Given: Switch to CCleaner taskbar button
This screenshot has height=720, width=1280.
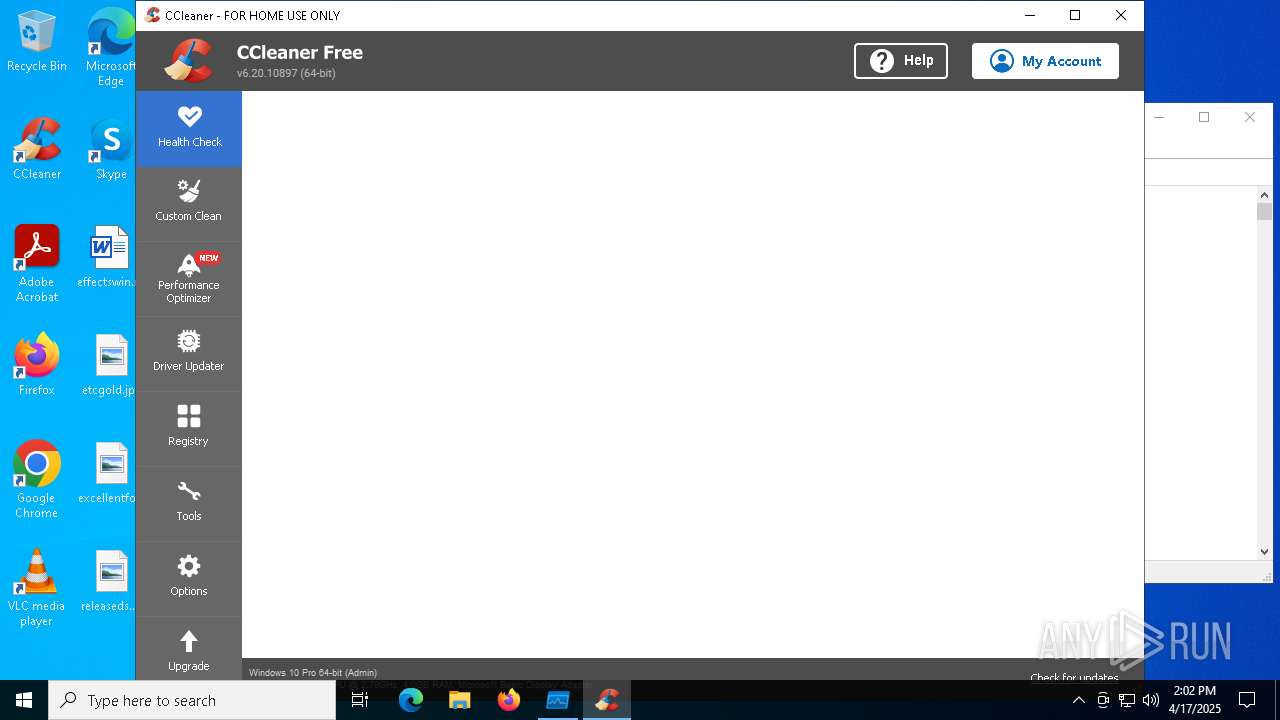Looking at the screenshot, I should 606,700.
